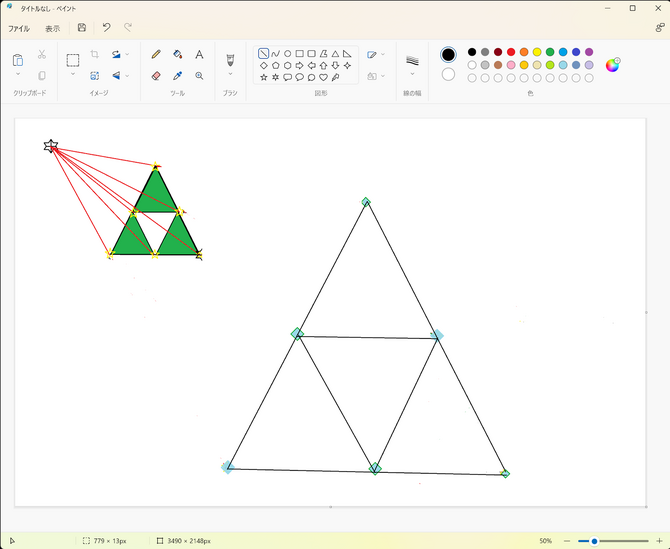Open the ファイル menu

click(x=19, y=28)
